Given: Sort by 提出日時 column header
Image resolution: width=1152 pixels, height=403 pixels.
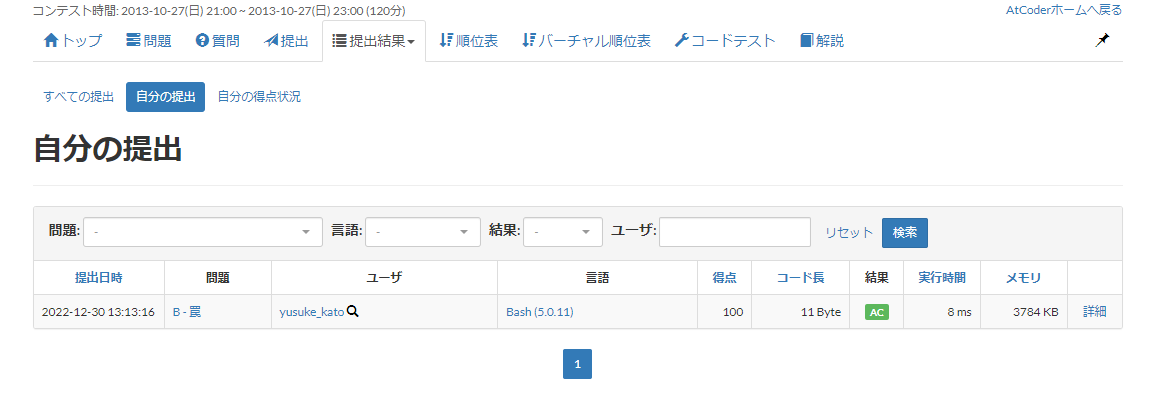Looking at the screenshot, I should click(98, 277).
